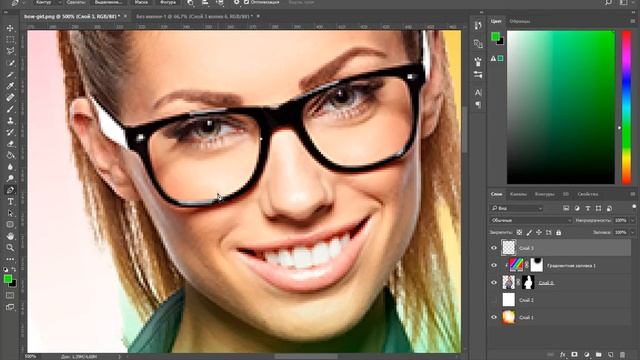Add layer style with fx icon

tap(562, 355)
